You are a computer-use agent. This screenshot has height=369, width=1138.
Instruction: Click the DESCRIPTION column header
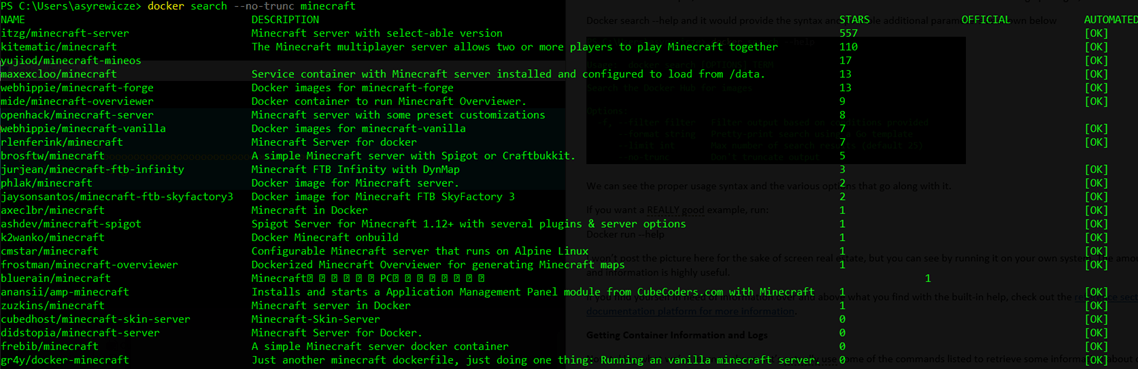pos(285,20)
